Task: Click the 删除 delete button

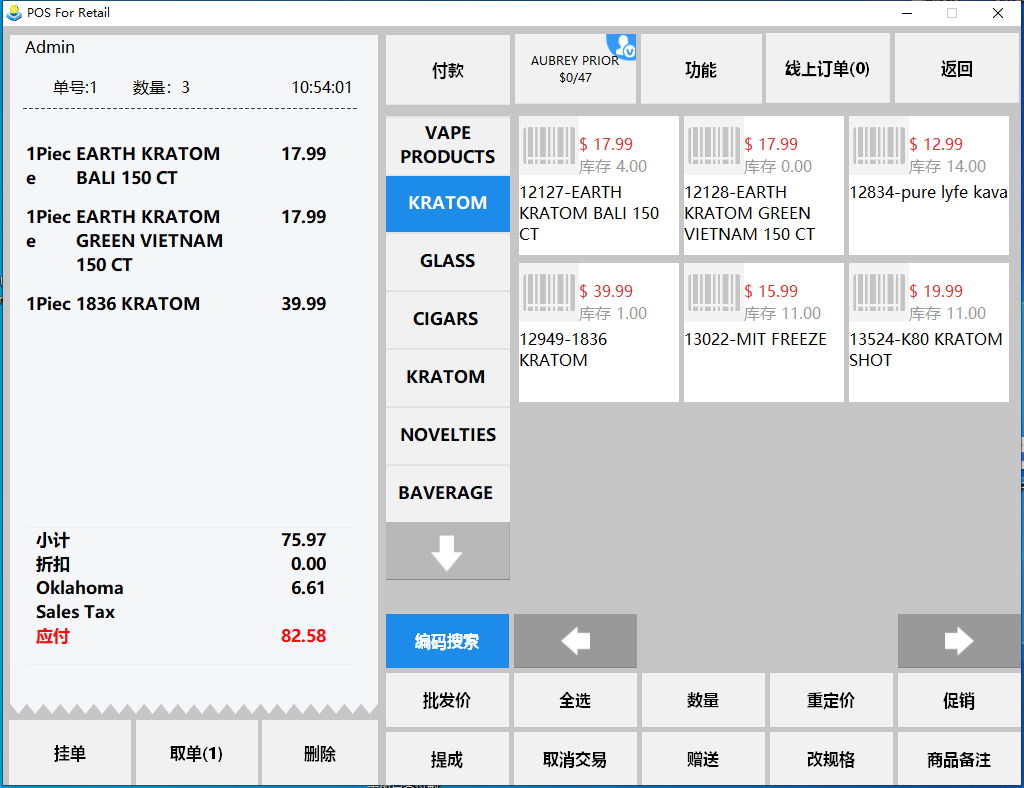Action: 320,753
